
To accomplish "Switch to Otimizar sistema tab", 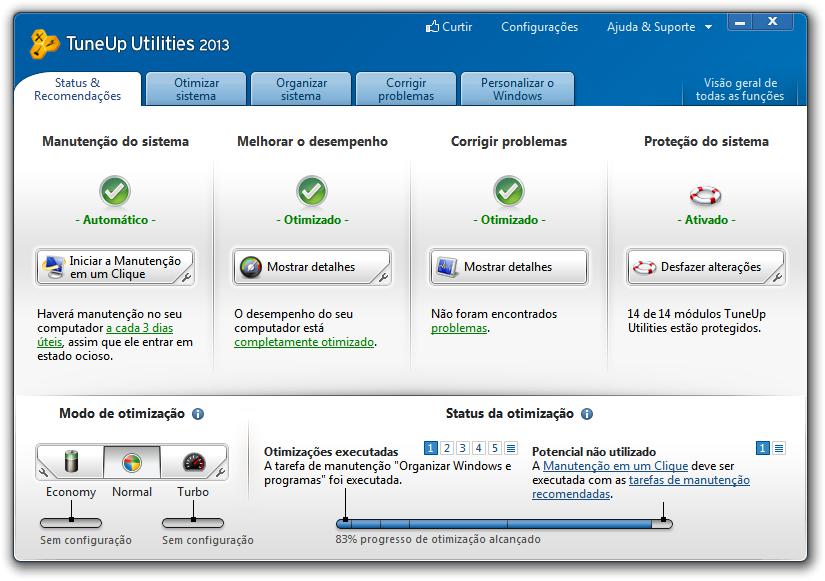I will tap(196, 89).
